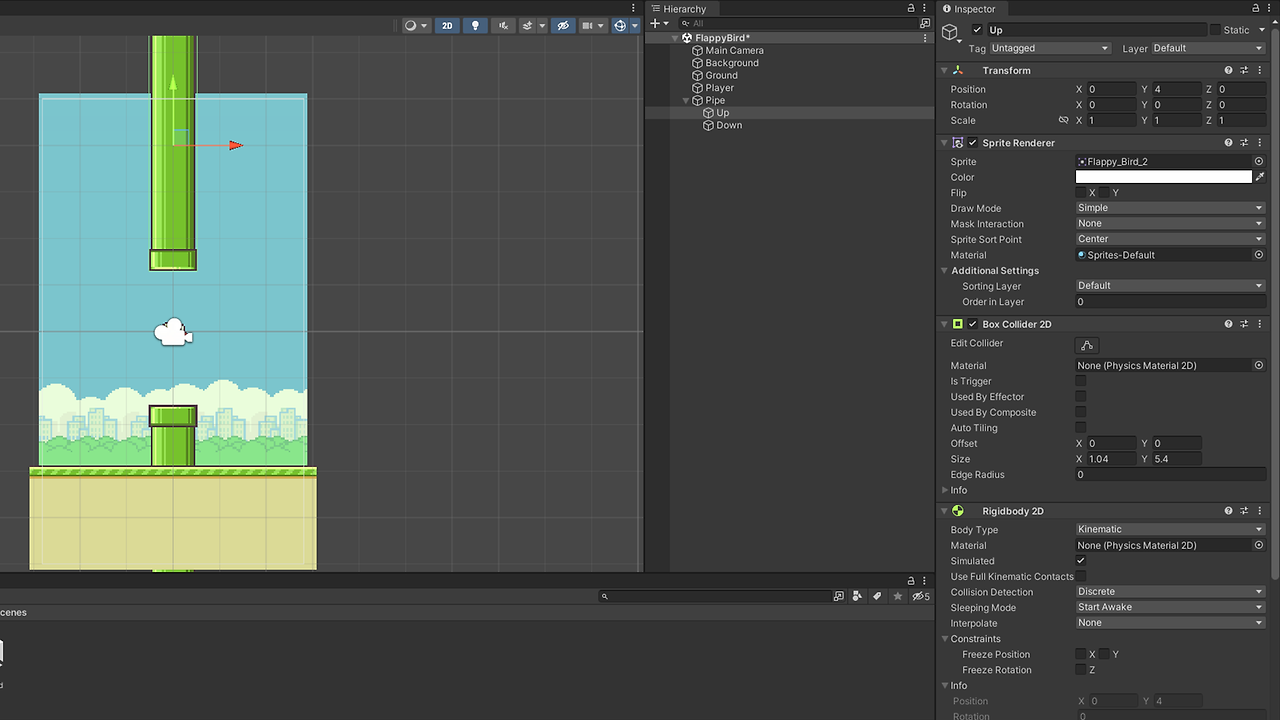This screenshot has height=720, width=1280.
Task: Uncheck the Simulated checkbox
Action: pos(1081,561)
